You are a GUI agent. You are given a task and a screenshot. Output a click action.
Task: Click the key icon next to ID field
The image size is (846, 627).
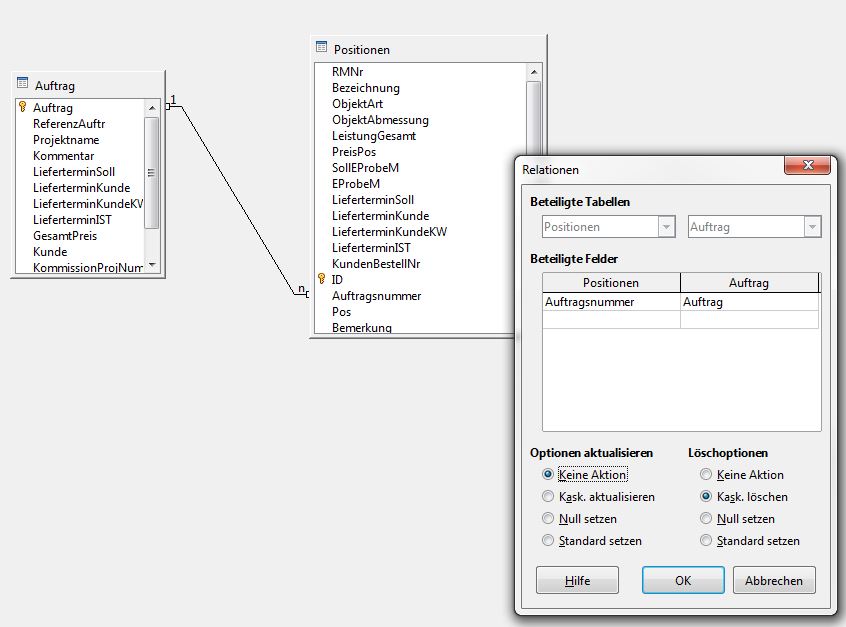pos(321,280)
